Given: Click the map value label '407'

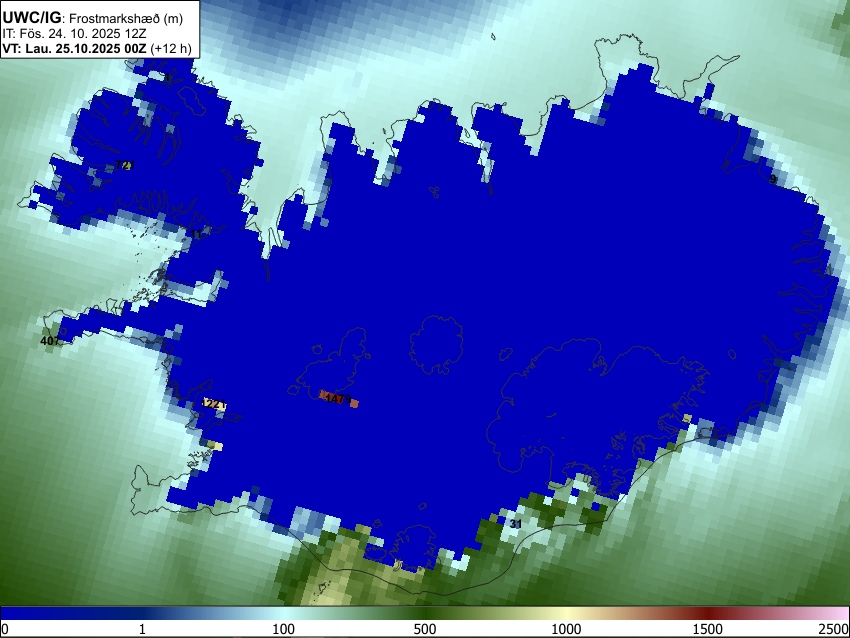Looking at the screenshot, I should pyautogui.click(x=50, y=341).
